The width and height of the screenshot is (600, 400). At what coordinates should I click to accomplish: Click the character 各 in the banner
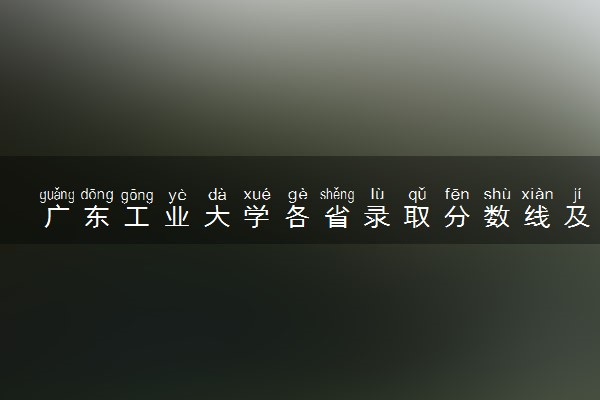(x=297, y=217)
